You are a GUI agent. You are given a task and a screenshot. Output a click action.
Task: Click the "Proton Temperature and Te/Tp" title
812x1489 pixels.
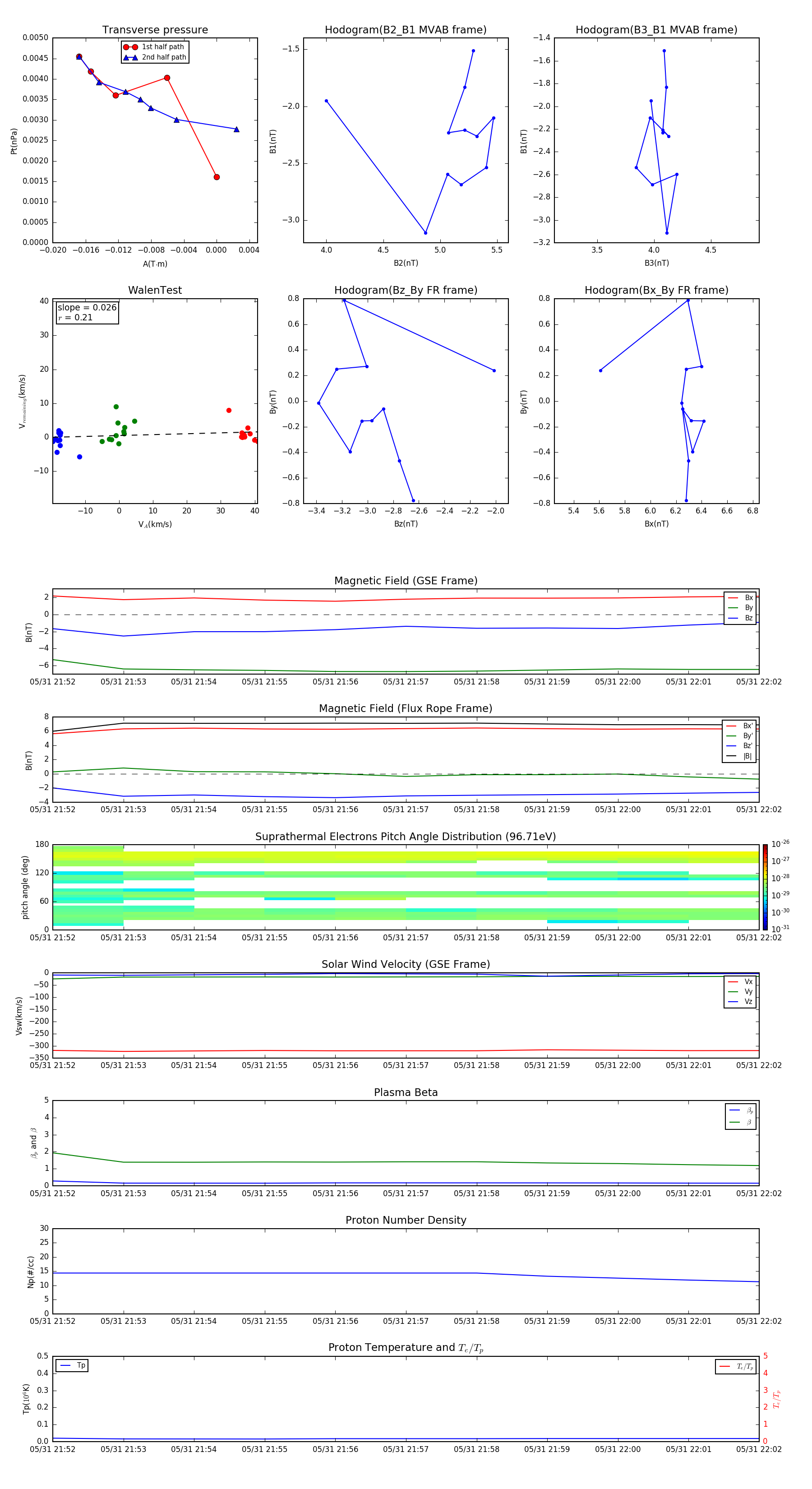tap(406, 1349)
